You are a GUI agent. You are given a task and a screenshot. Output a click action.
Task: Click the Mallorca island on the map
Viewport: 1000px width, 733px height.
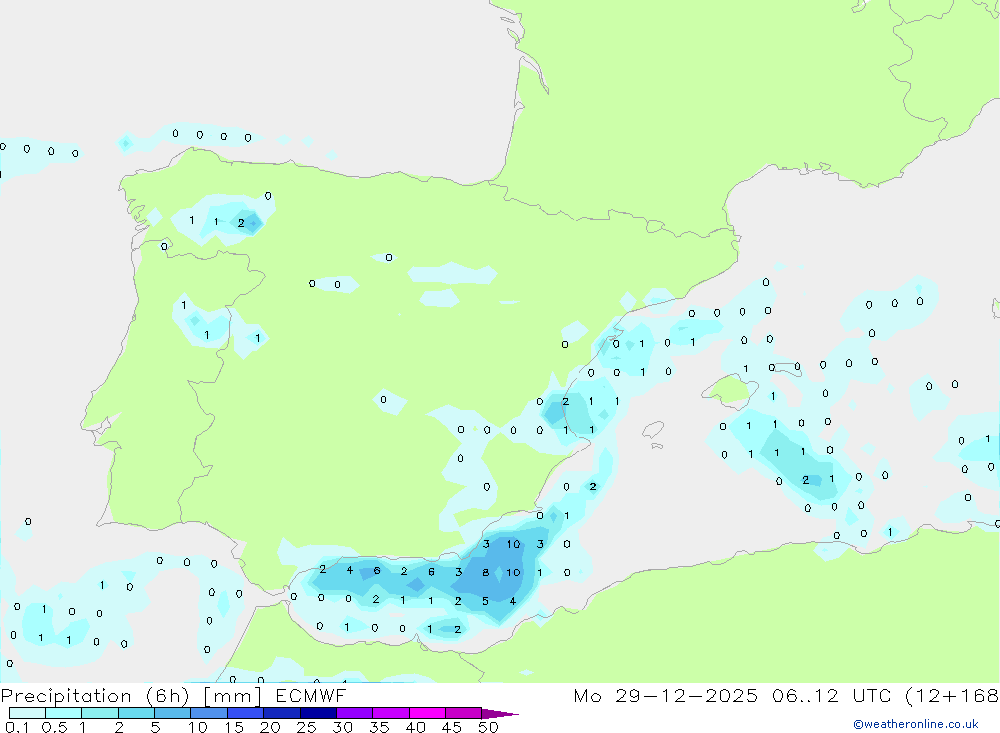click(730, 389)
